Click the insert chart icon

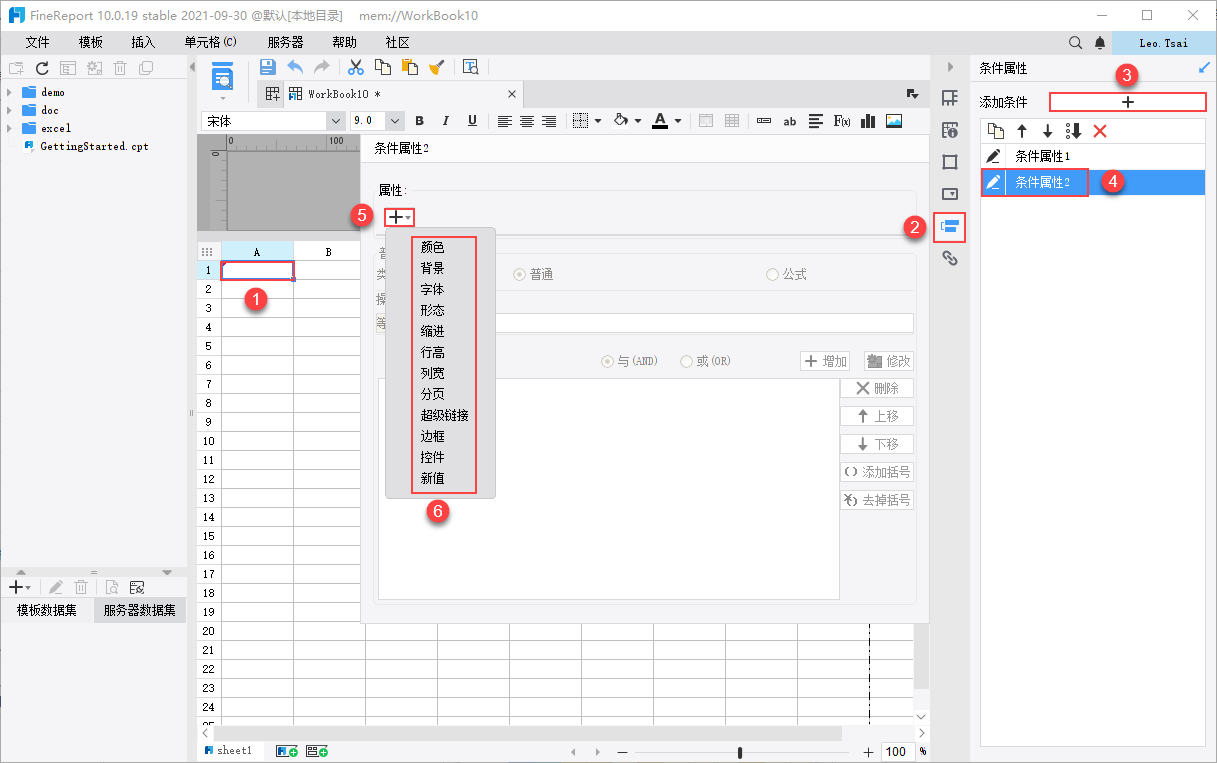pyautogui.click(x=868, y=121)
